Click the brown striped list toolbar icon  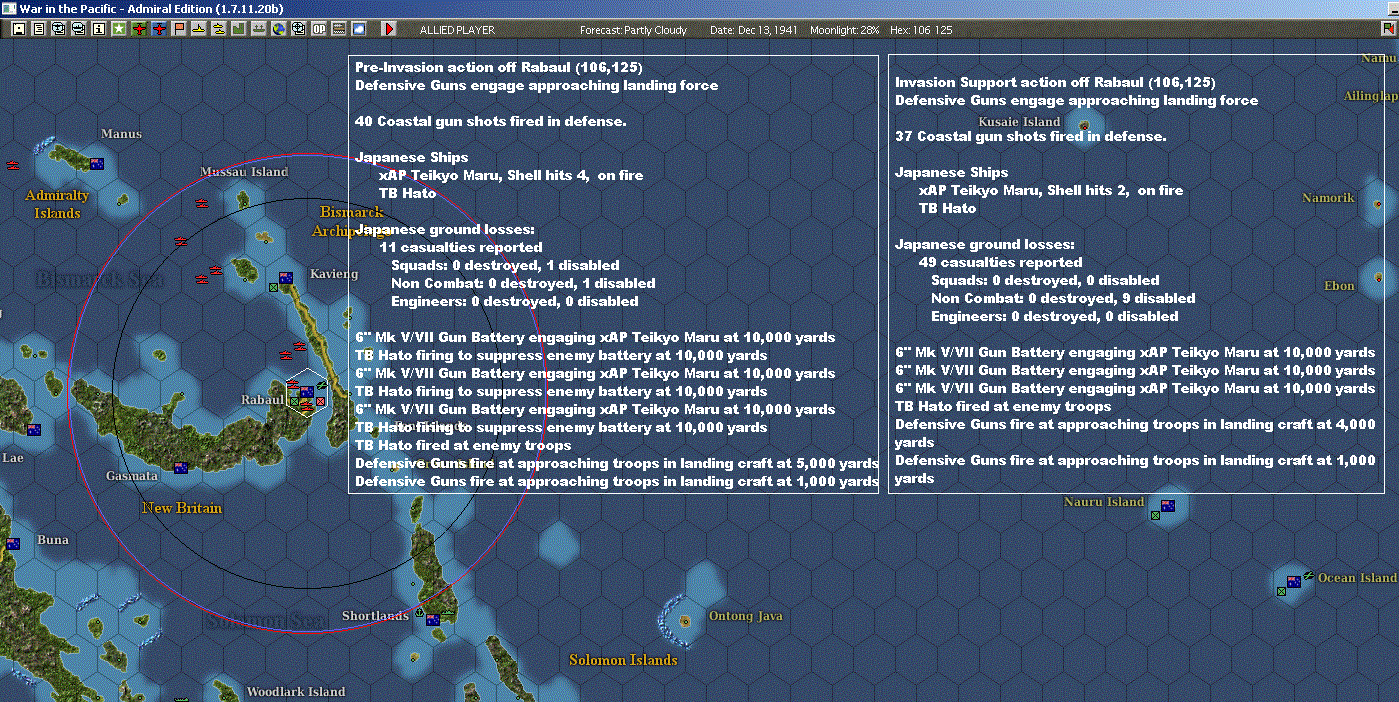pyautogui.click(x=339, y=29)
